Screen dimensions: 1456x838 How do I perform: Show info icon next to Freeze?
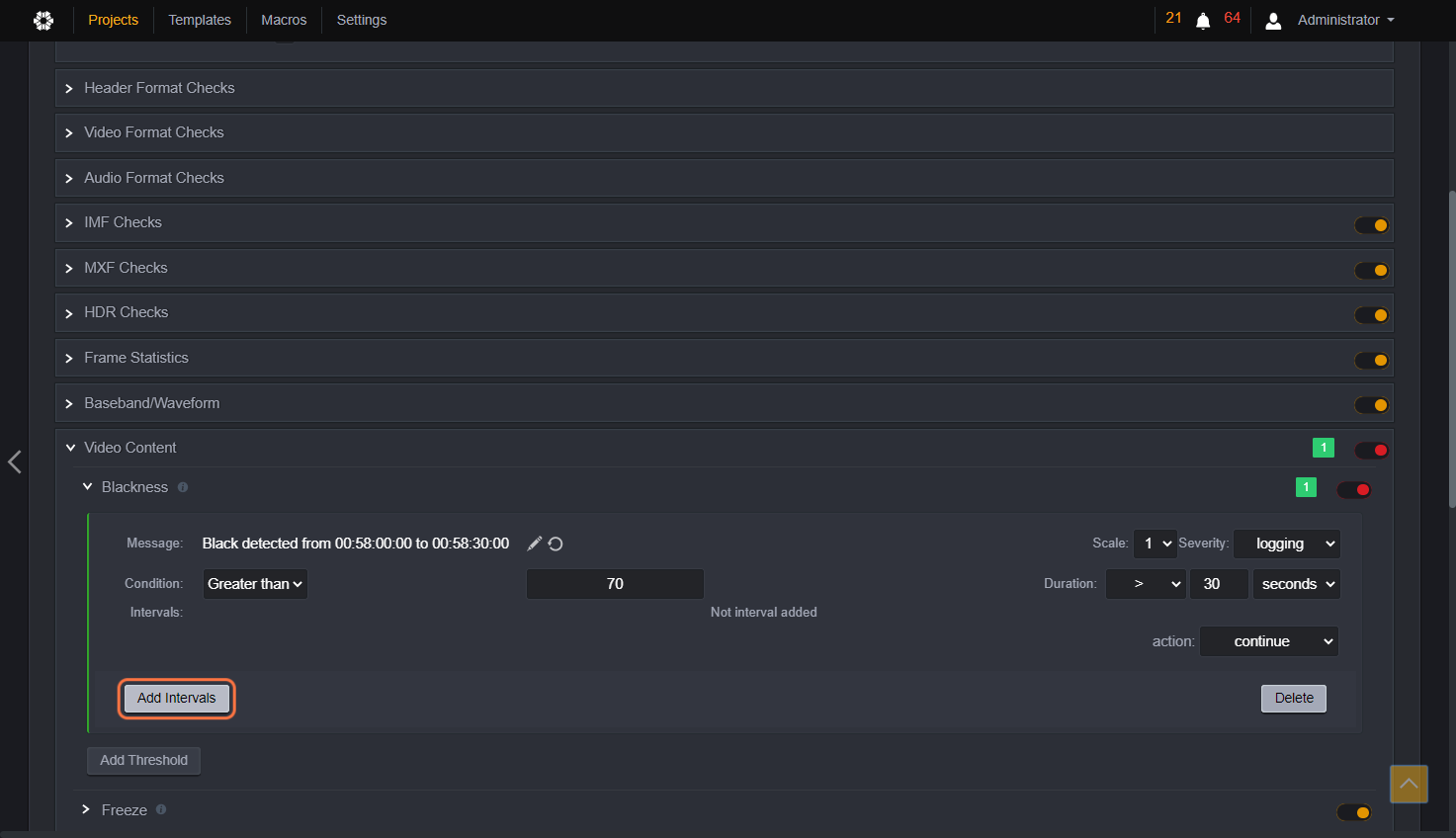coord(161,809)
